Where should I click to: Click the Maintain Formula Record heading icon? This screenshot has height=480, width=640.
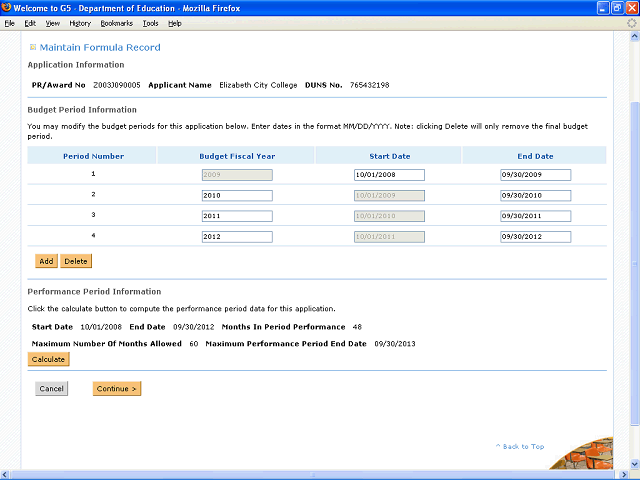32,47
